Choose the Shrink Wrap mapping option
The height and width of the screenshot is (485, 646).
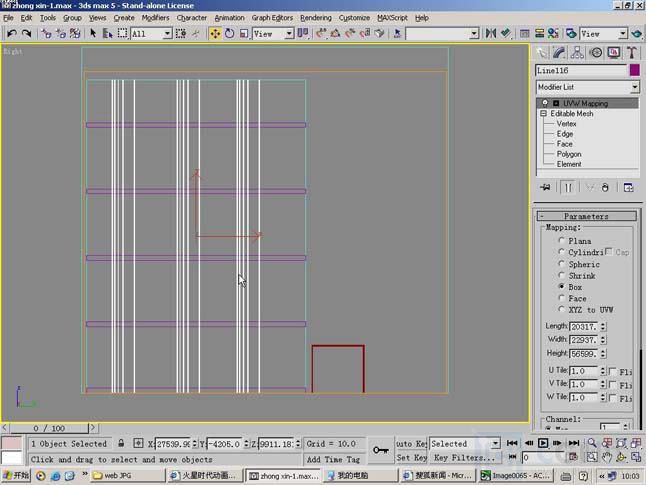561,276
